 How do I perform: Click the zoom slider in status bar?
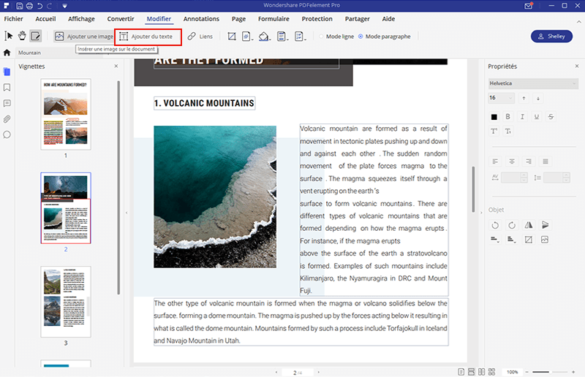pos(550,372)
